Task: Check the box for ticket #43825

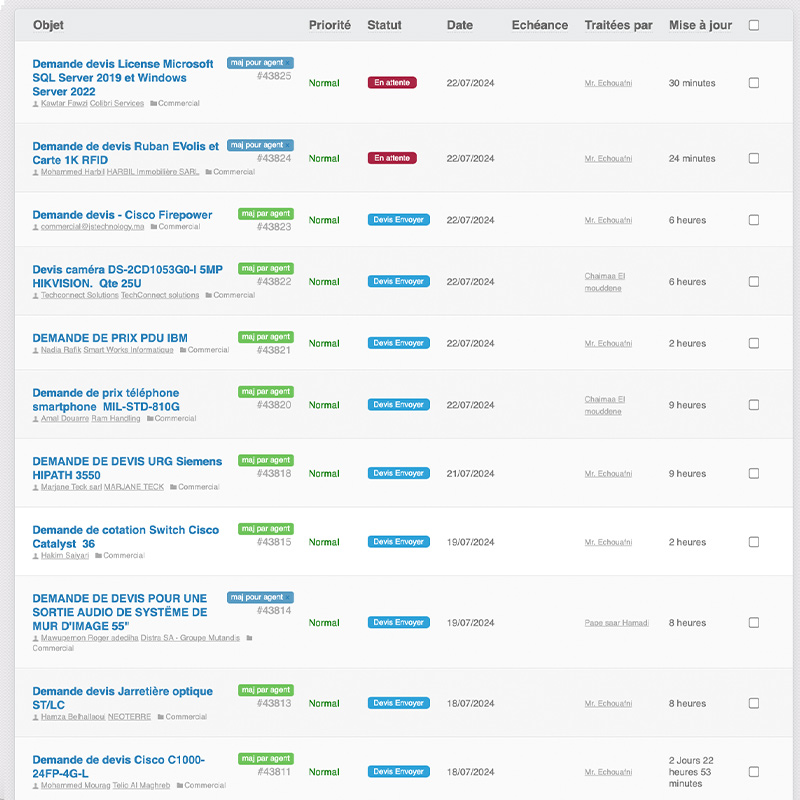Action: click(x=754, y=83)
